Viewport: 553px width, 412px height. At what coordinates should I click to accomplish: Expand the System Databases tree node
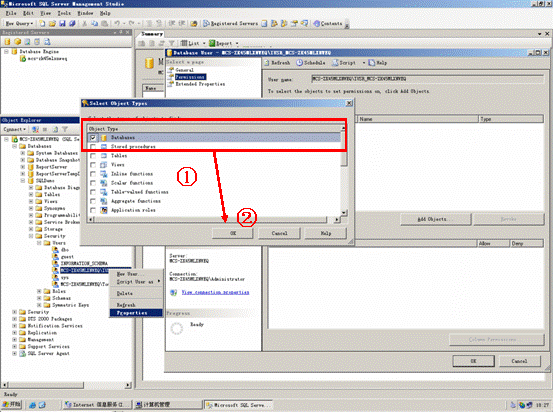23,153
